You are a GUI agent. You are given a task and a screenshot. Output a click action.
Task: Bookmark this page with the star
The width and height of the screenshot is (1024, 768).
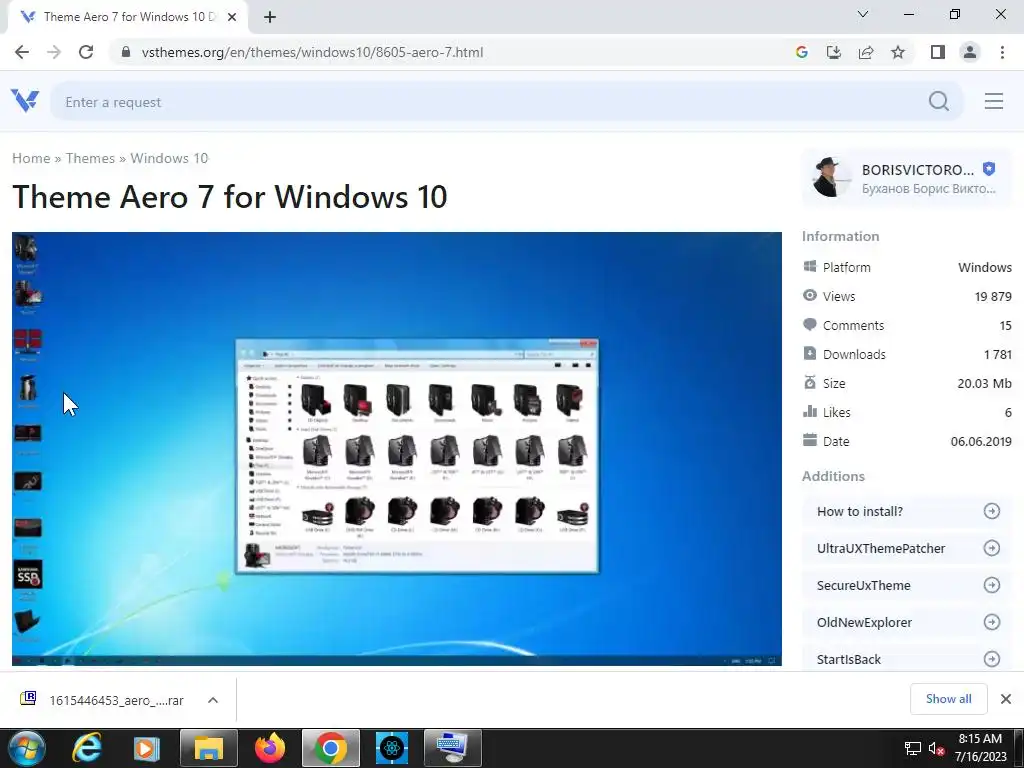898,52
